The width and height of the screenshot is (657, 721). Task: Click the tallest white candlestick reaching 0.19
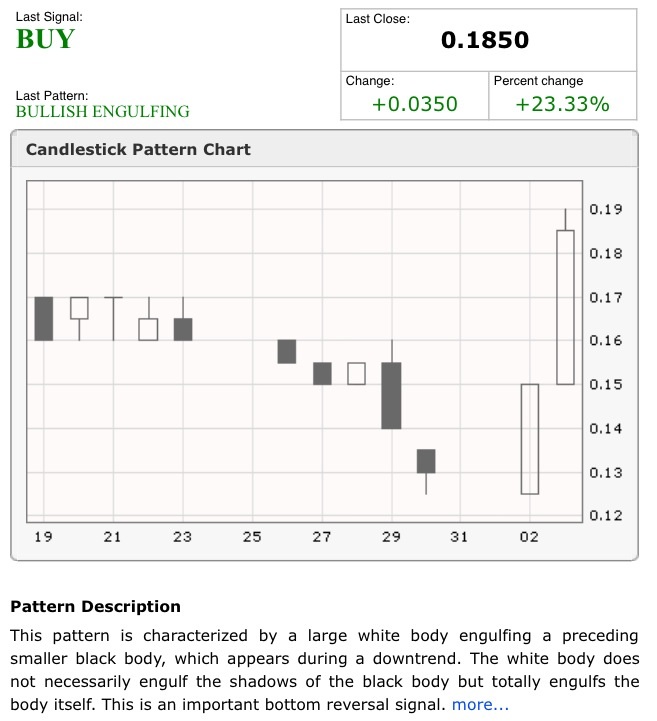pyautogui.click(x=565, y=306)
